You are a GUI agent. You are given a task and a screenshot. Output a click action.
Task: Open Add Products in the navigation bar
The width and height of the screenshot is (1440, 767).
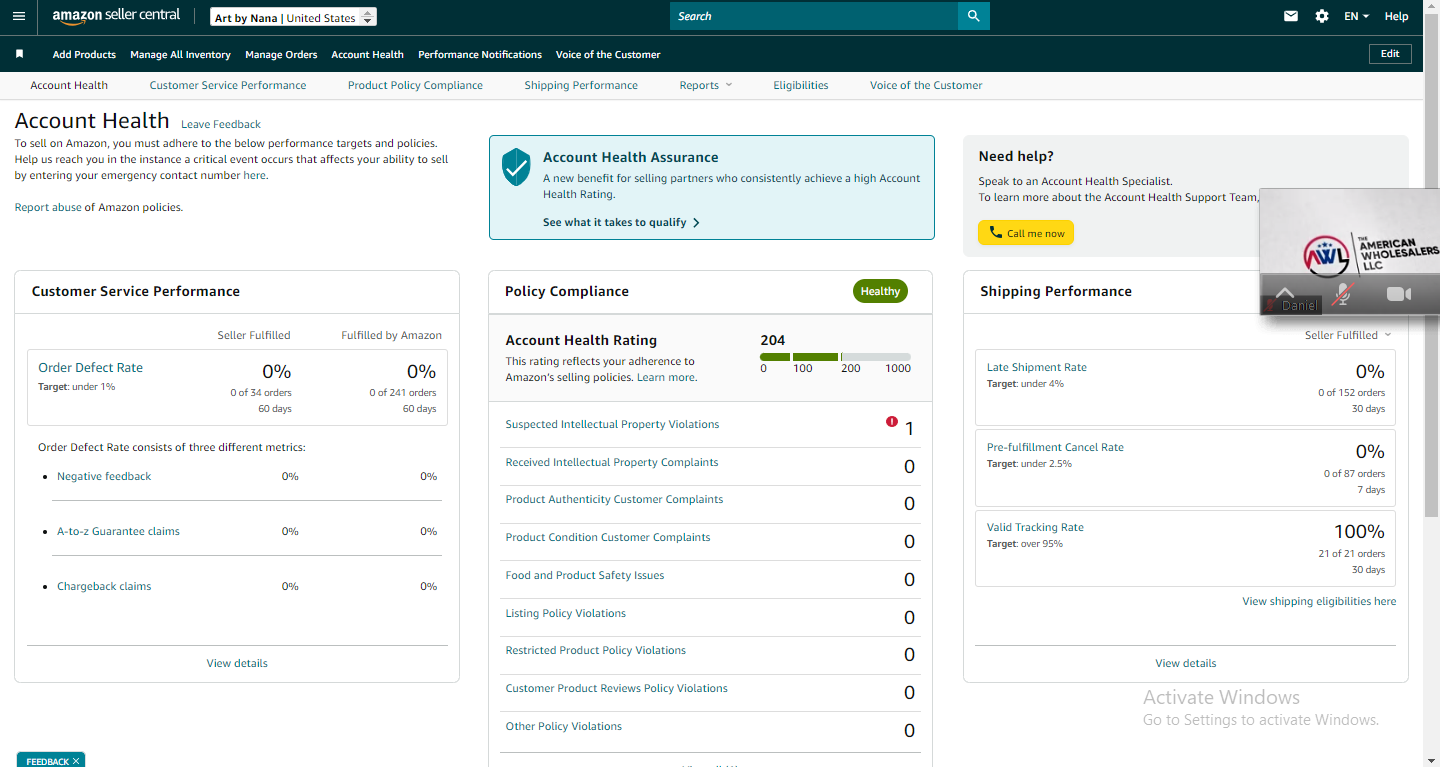(84, 54)
